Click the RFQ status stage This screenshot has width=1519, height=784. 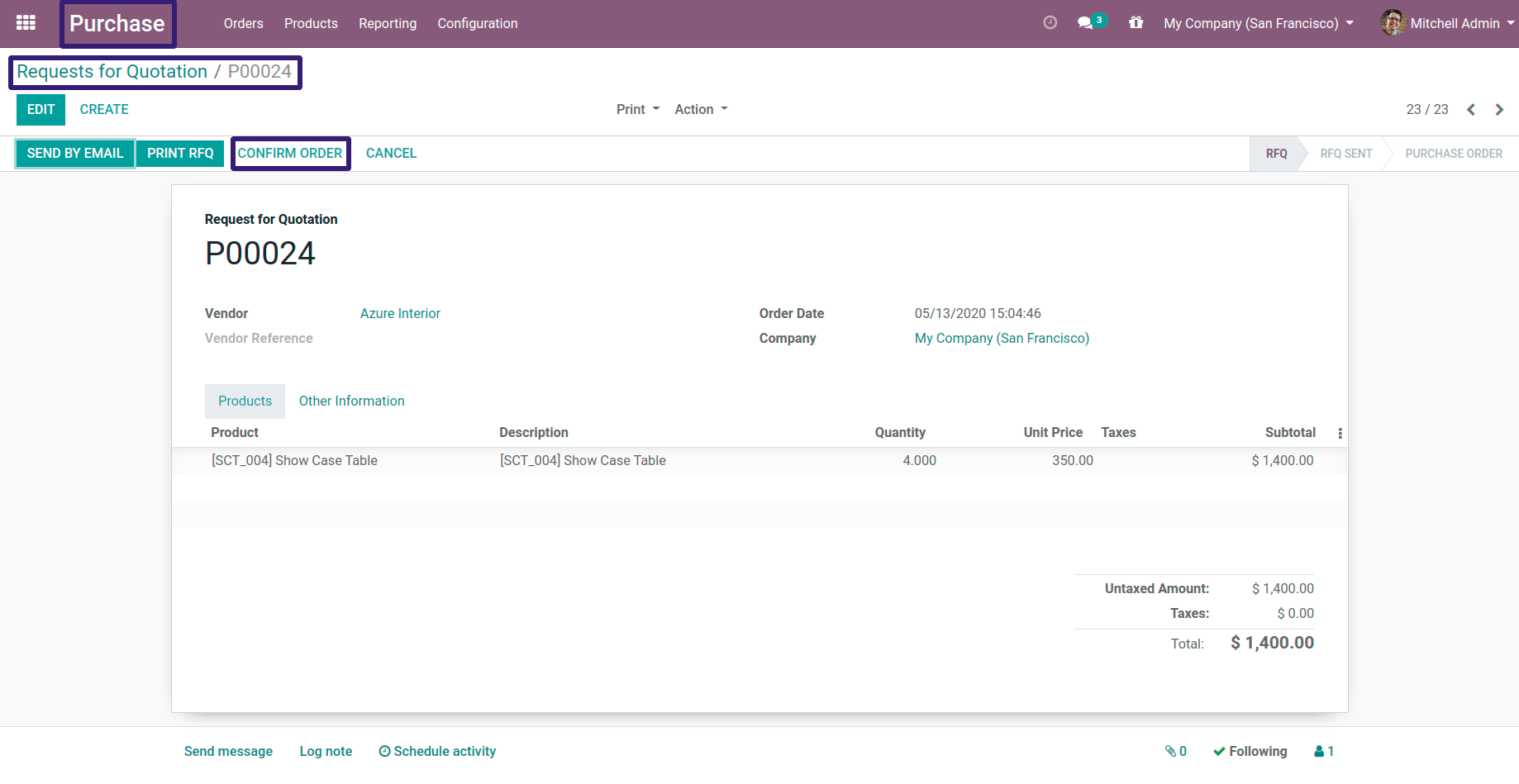point(1276,154)
